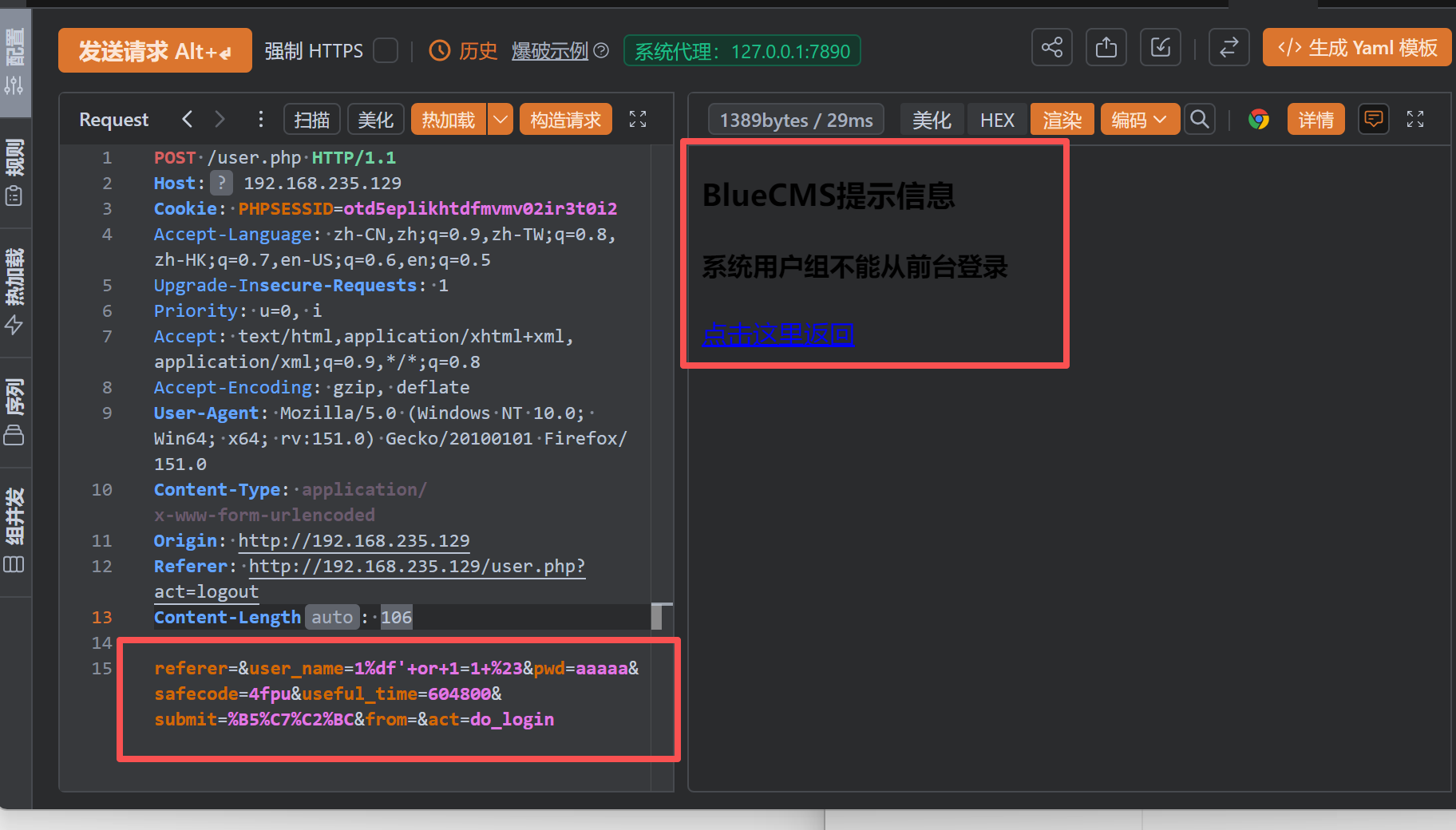Click the Accept-Language header name
This screenshot has width=1456, height=830.
(233, 234)
